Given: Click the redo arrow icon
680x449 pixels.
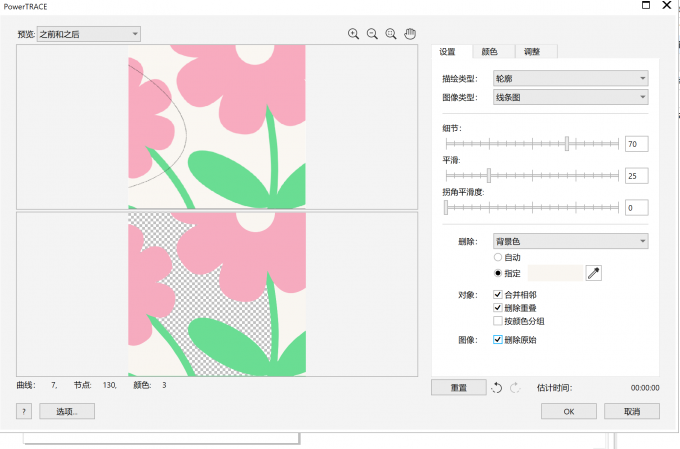Looking at the screenshot, I should click(x=515, y=388).
